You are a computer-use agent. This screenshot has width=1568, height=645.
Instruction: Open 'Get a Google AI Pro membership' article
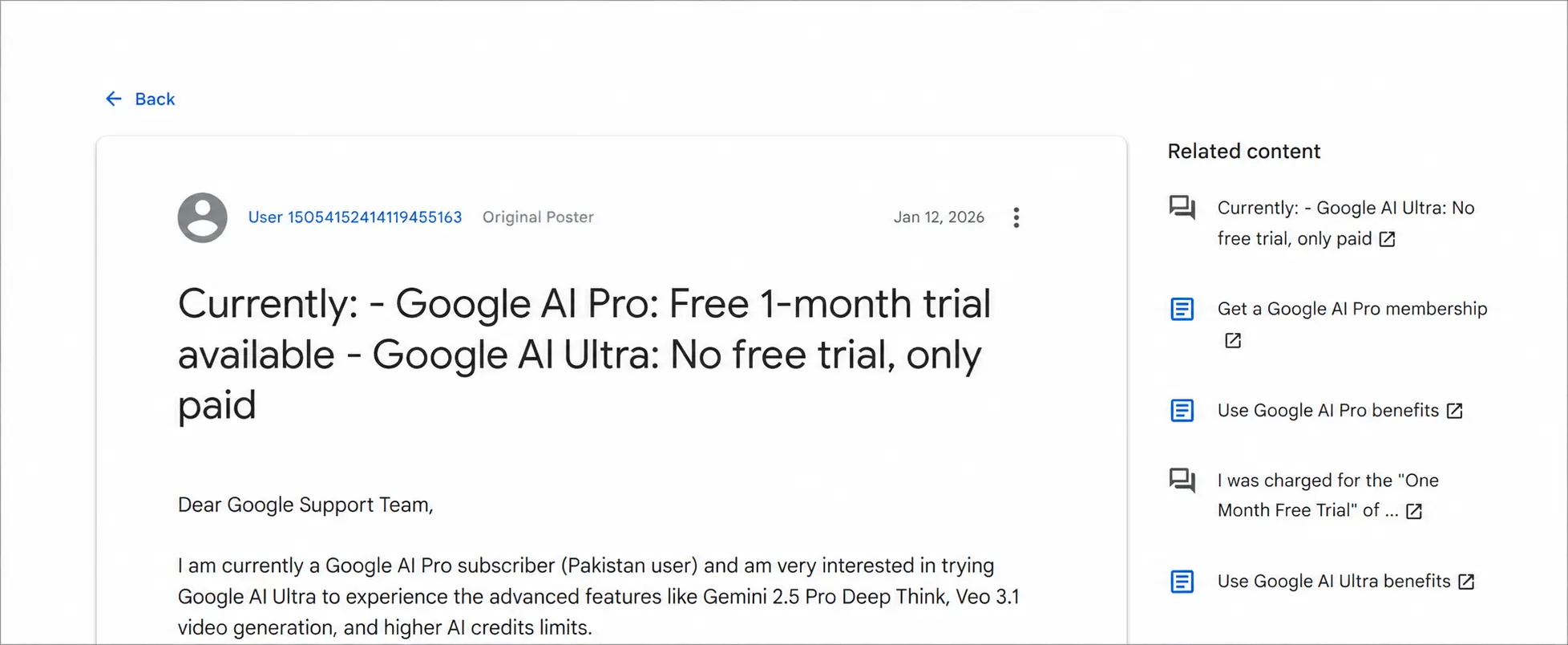[x=1352, y=309]
